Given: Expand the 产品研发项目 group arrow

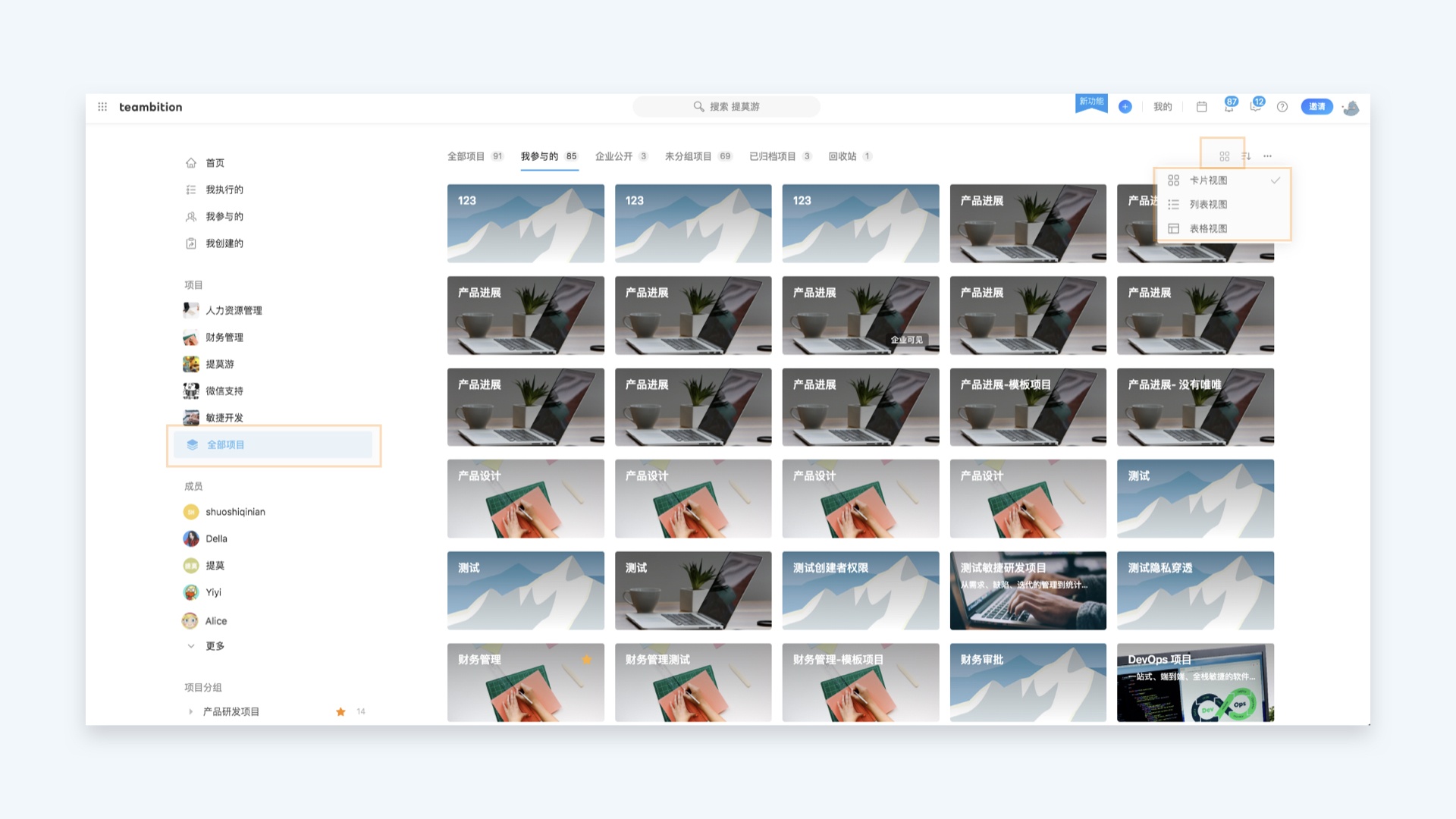Looking at the screenshot, I should point(190,711).
